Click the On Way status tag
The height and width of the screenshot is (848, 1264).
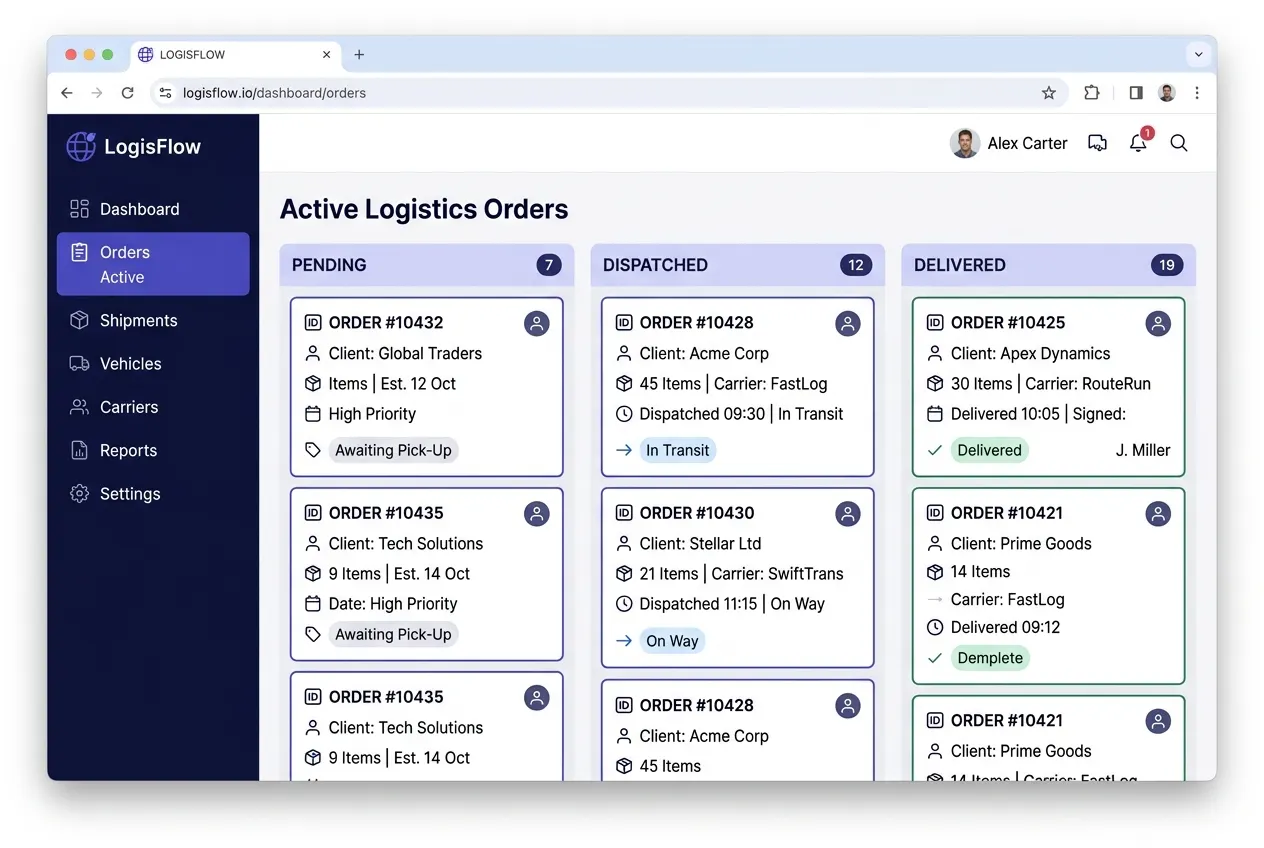672,641
